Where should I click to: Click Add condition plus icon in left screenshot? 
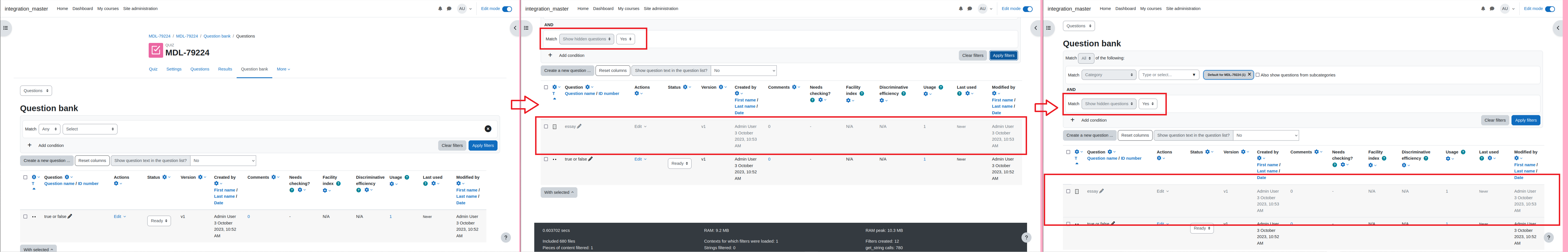tap(30, 145)
